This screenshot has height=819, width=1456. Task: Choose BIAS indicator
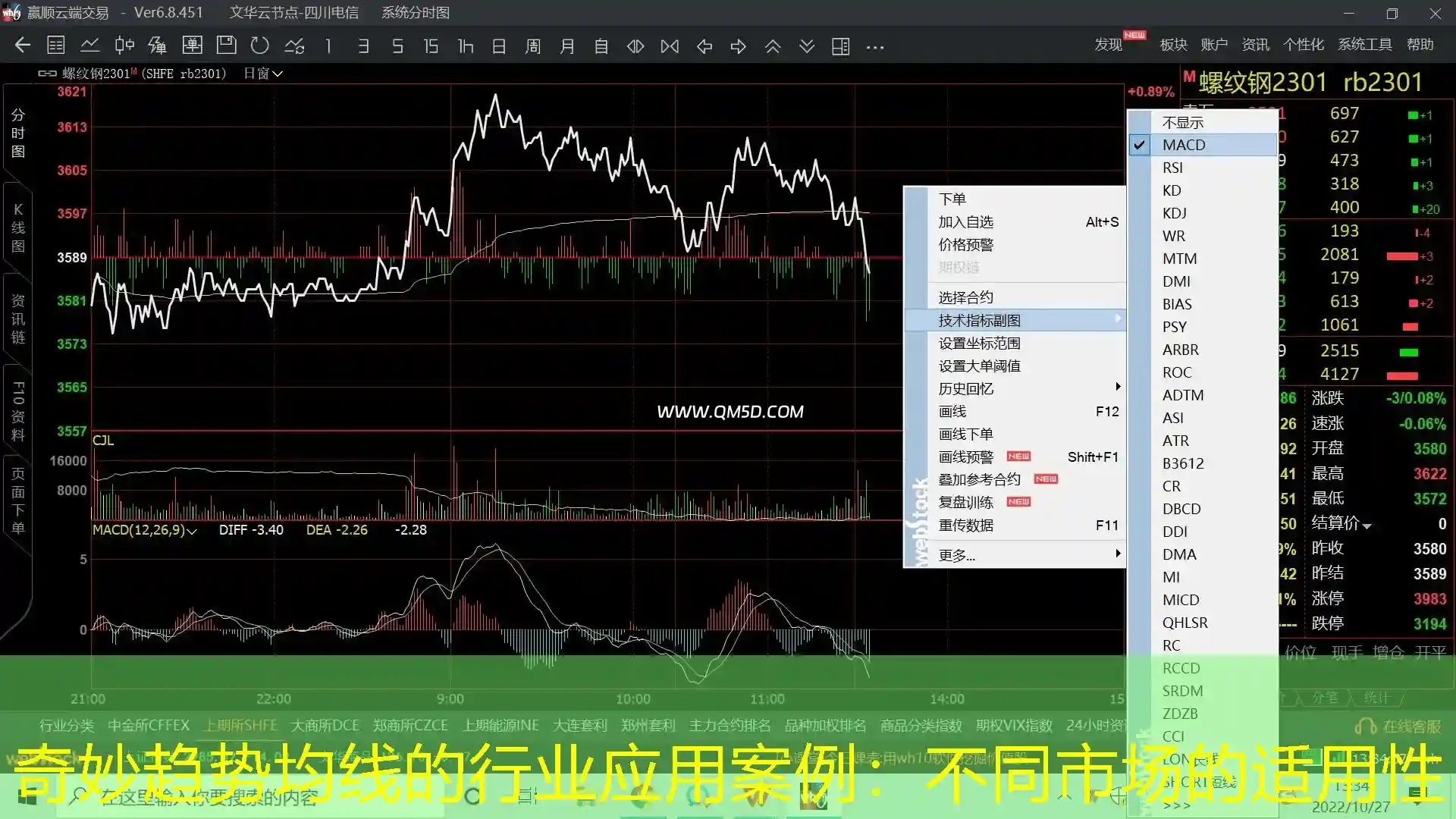pyautogui.click(x=1203, y=304)
